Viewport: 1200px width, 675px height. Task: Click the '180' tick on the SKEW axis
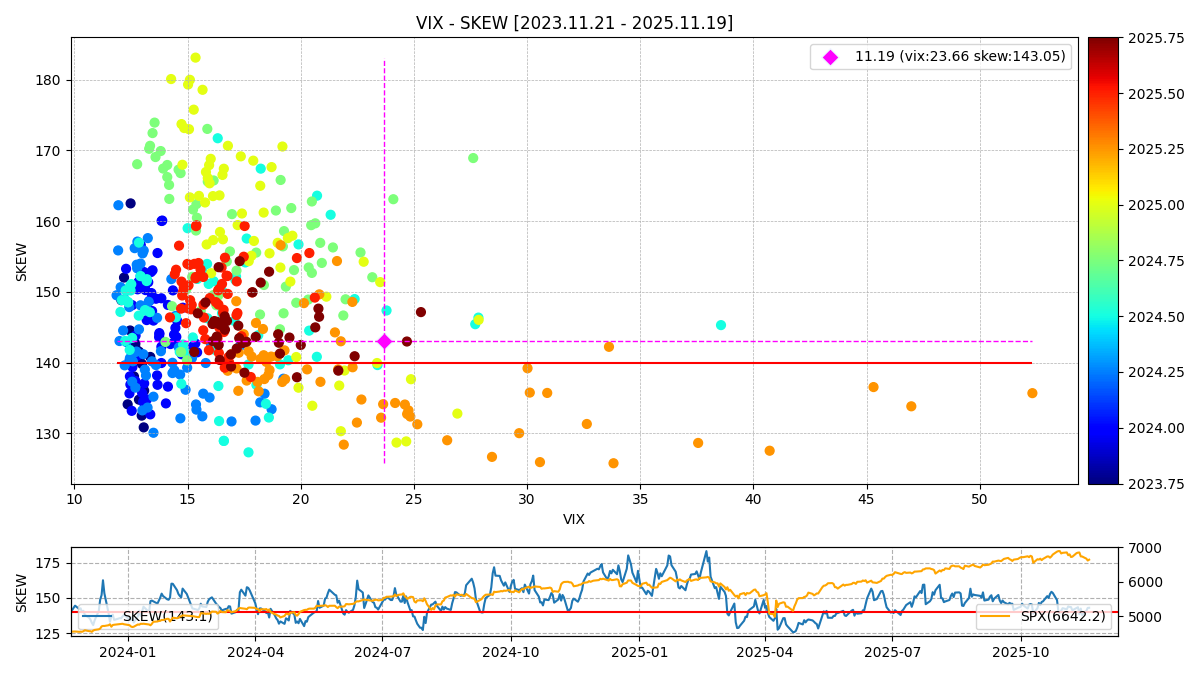pos(49,80)
